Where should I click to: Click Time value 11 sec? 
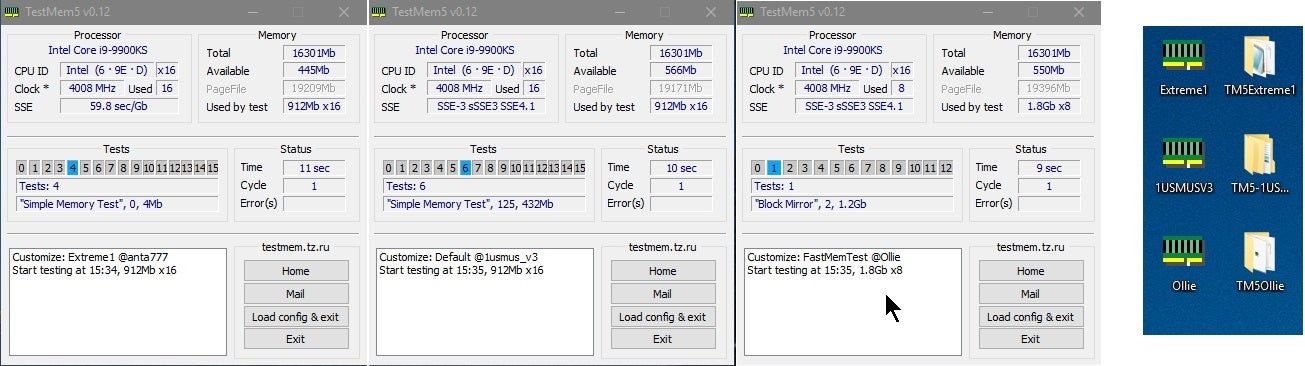coord(313,168)
